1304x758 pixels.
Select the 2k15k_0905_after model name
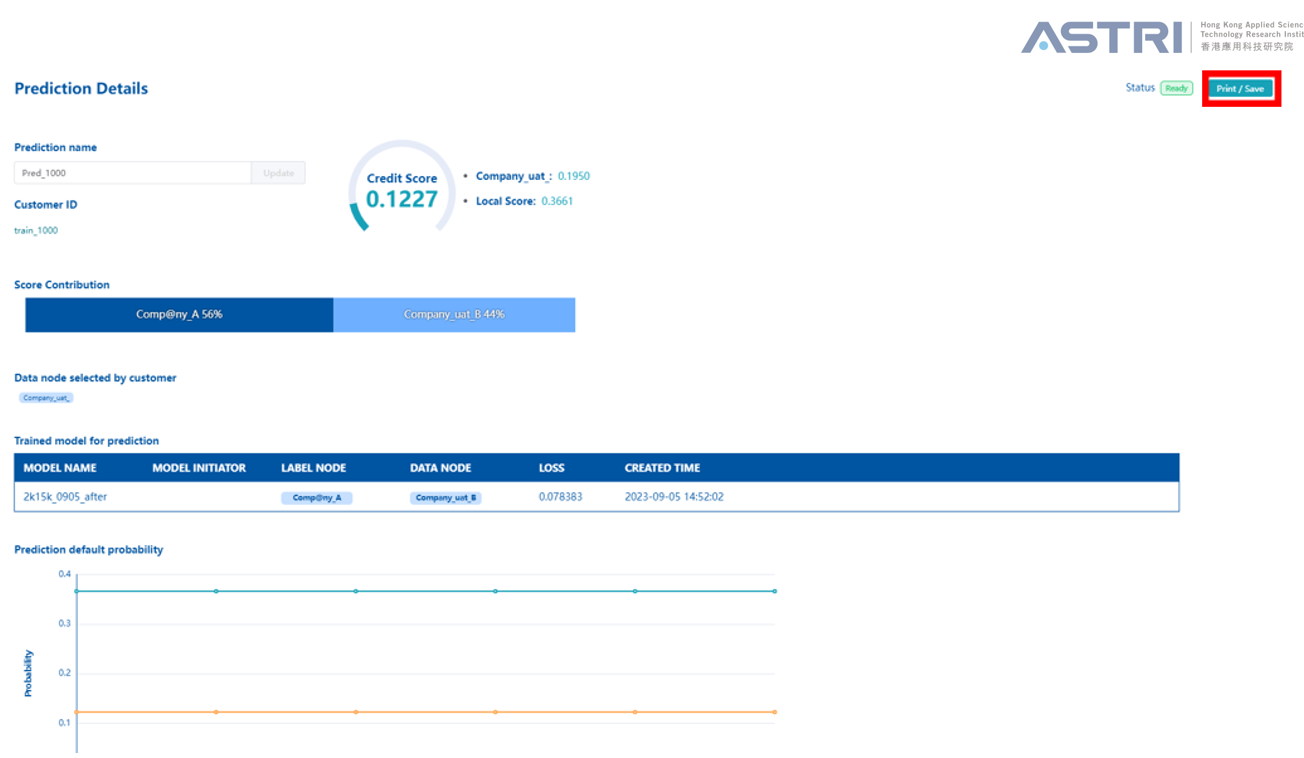pyautogui.click(x=65, y=497)
